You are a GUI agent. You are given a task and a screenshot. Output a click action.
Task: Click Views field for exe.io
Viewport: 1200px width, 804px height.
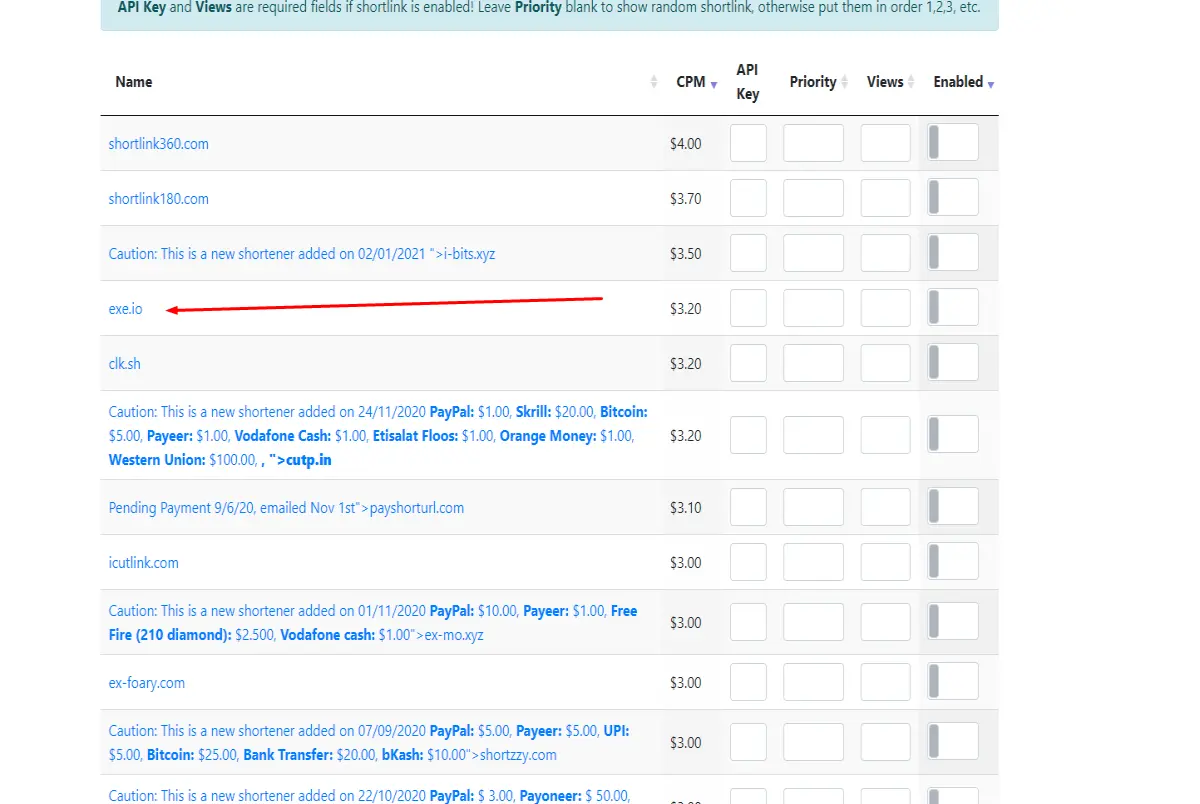(886, 308)
